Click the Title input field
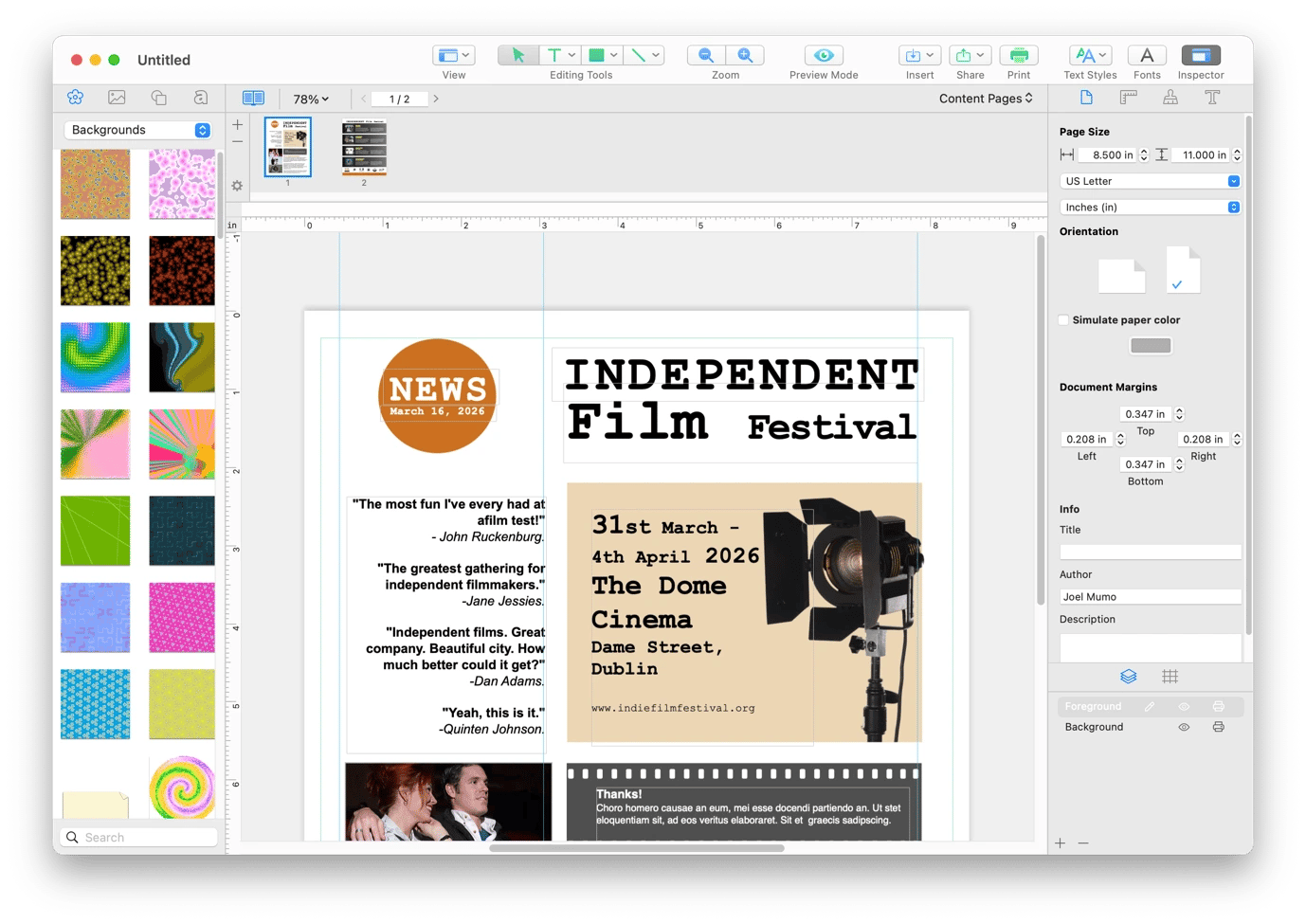The image size is (1306, 924). pos(1151,552)
